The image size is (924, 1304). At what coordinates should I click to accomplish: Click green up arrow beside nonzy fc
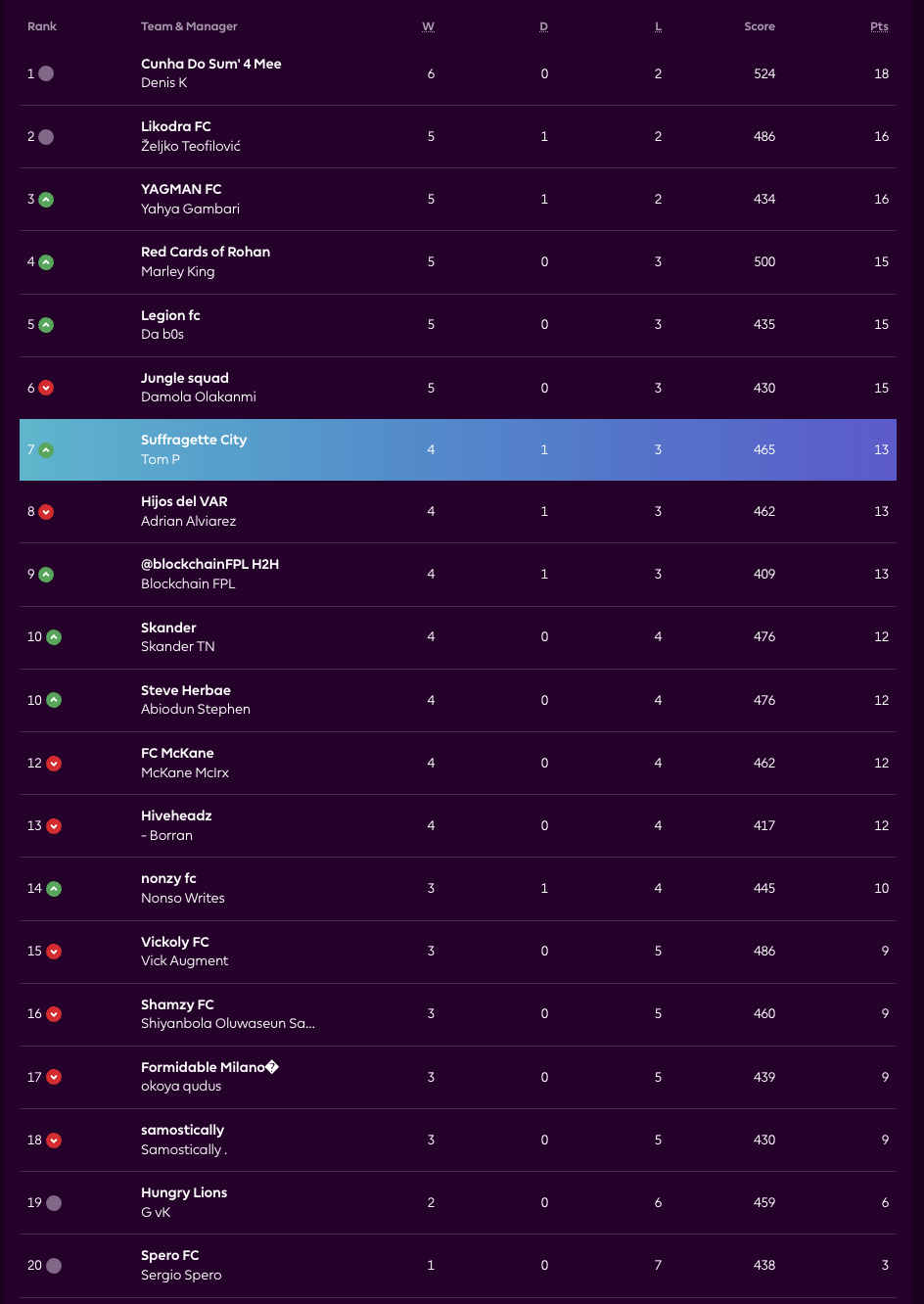pyautogui.click(x=54, y=889)
